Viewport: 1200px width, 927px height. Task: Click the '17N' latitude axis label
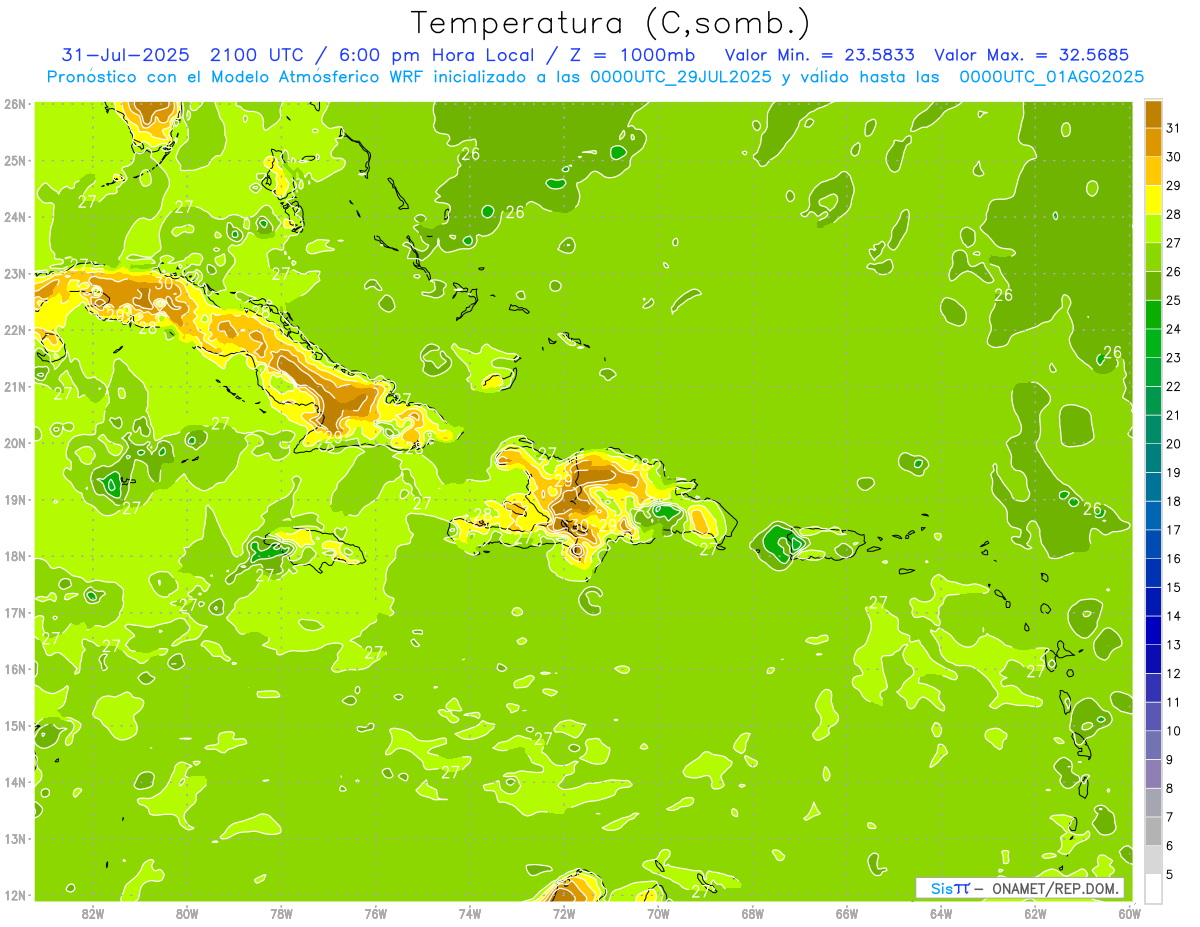tap(14, 612)
